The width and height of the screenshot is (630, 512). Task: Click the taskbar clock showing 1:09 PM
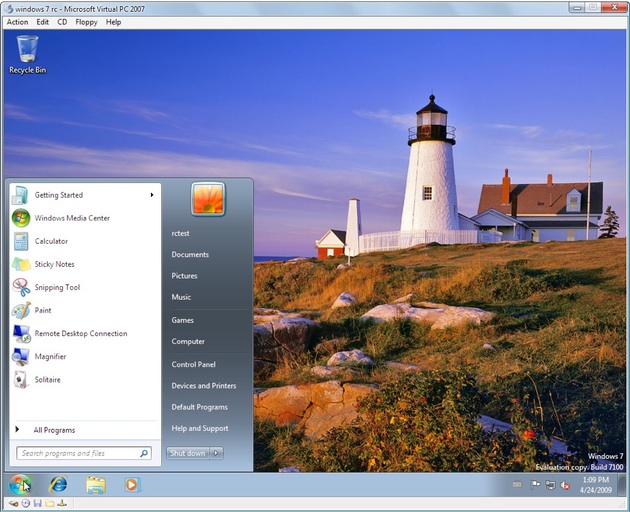pos(595,485)
